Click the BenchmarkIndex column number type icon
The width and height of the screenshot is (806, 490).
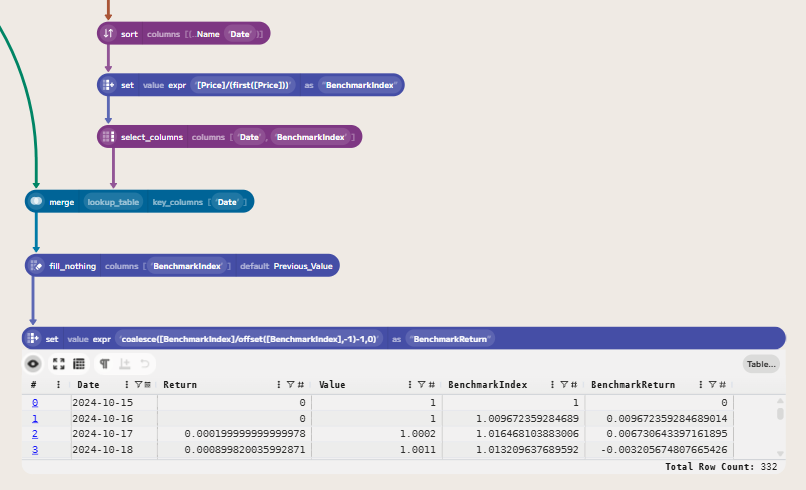point(574,385)
